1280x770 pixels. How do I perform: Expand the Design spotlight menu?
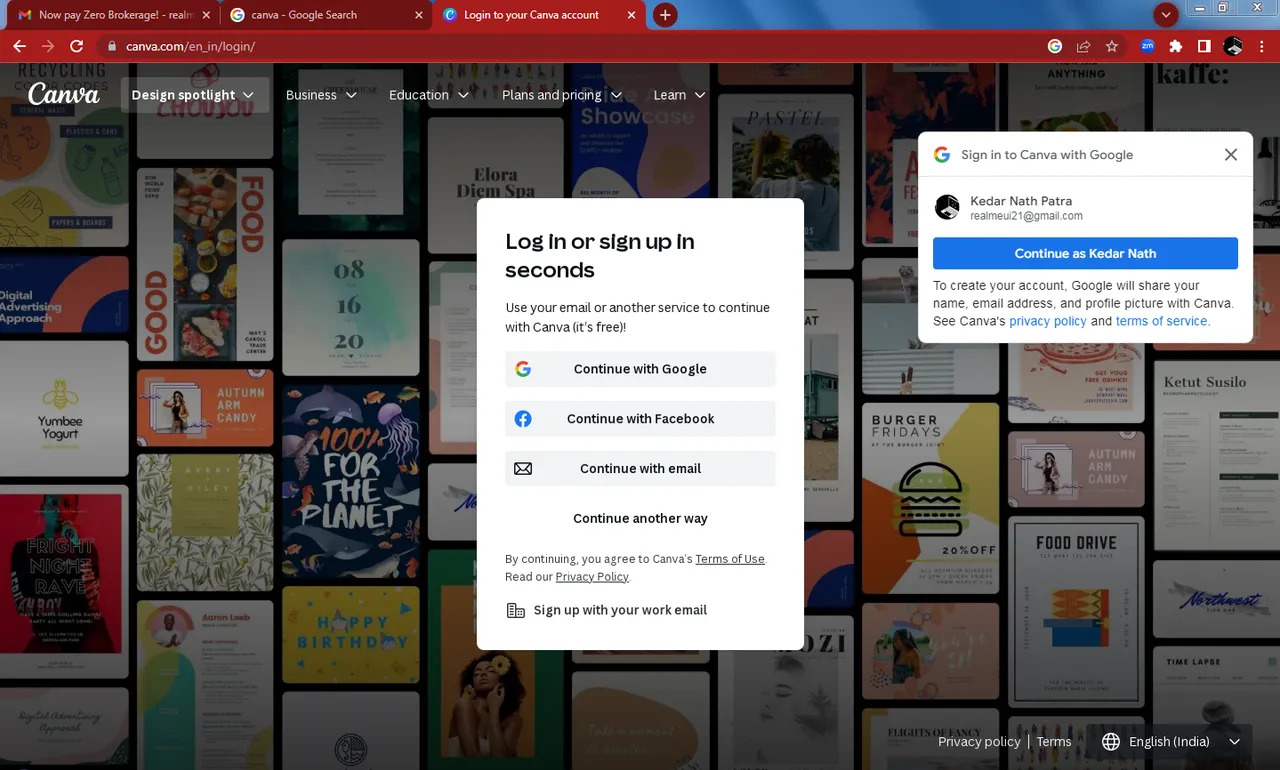tap(193, 95)
